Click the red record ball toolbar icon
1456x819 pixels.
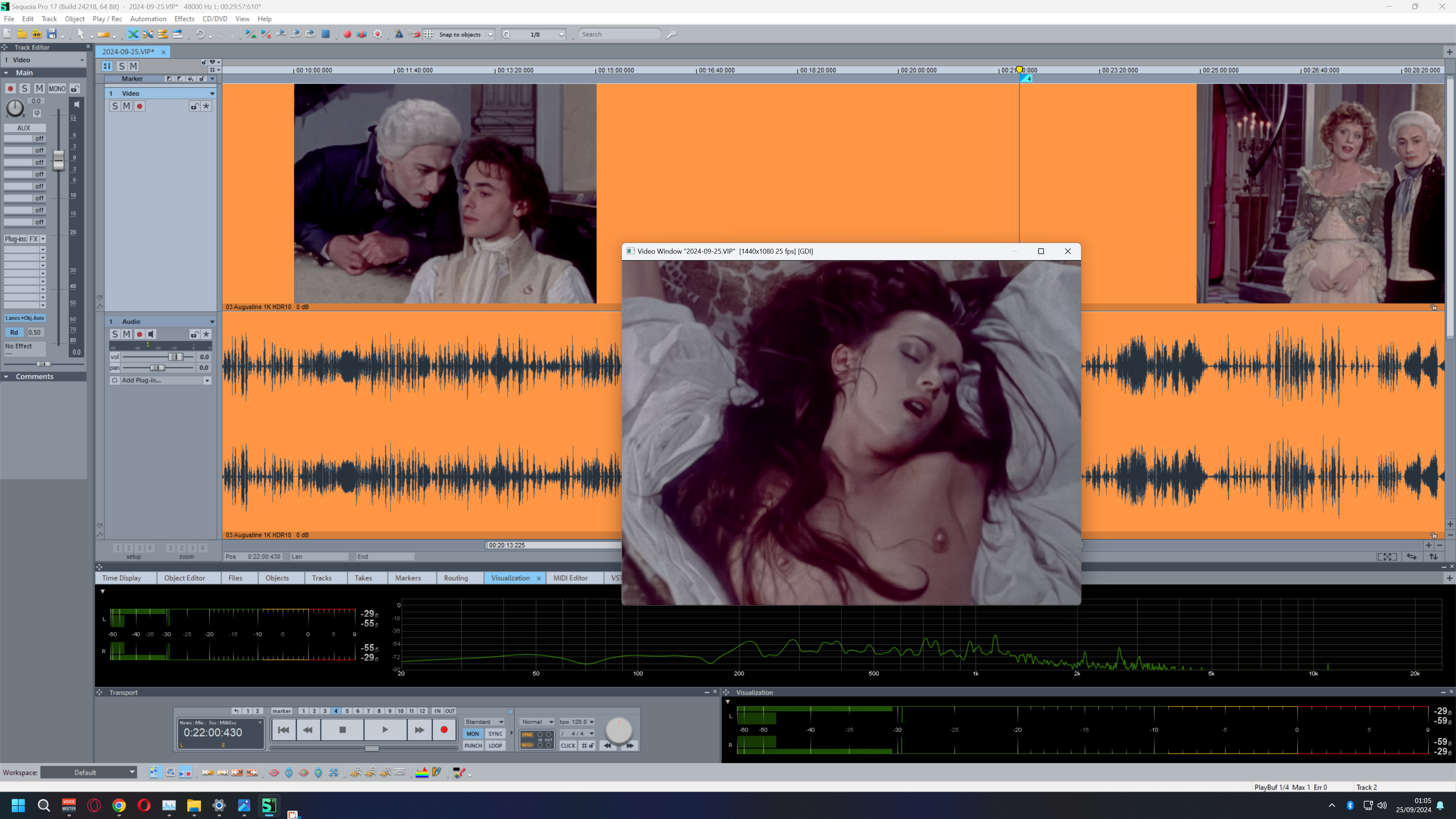tap(347, 34)
